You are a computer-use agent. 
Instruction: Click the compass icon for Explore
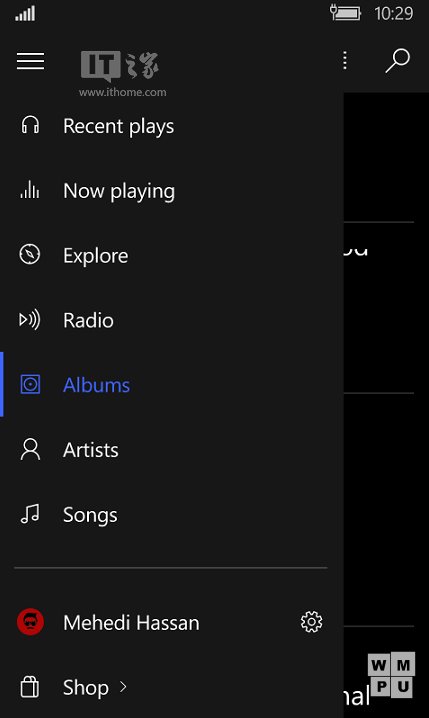pos(30,254)
